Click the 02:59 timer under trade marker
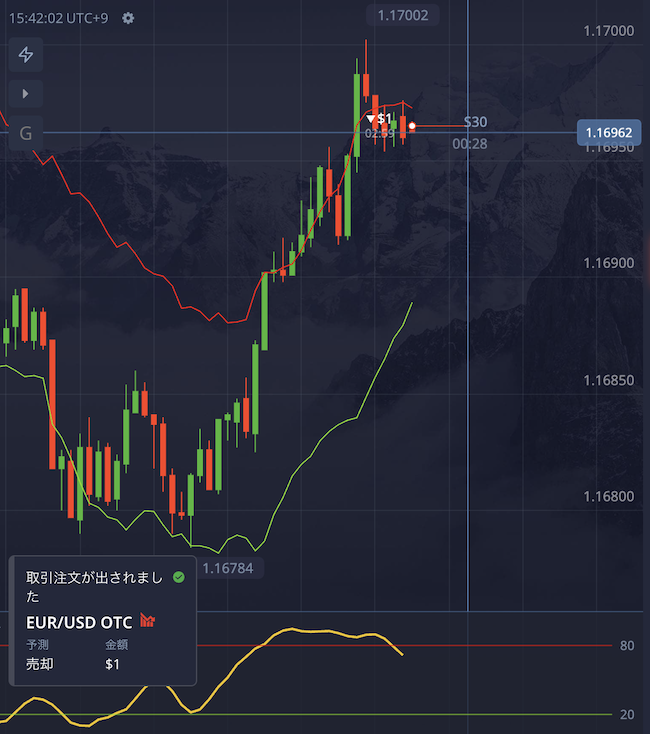The width and height of the screenshot is (650, 734). (x=378, y=133)
